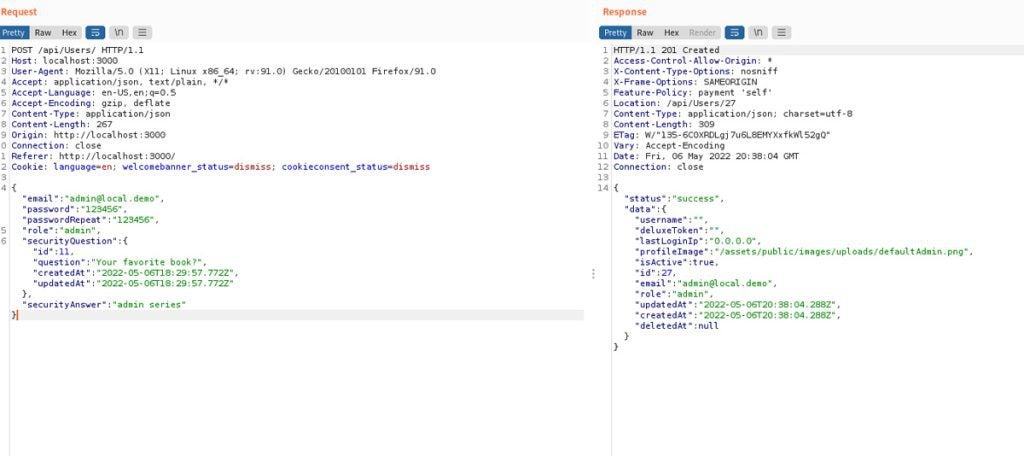Select the Pretty tab in Request pane
This screenshot has width=1024, height=456.
point(15,33)
